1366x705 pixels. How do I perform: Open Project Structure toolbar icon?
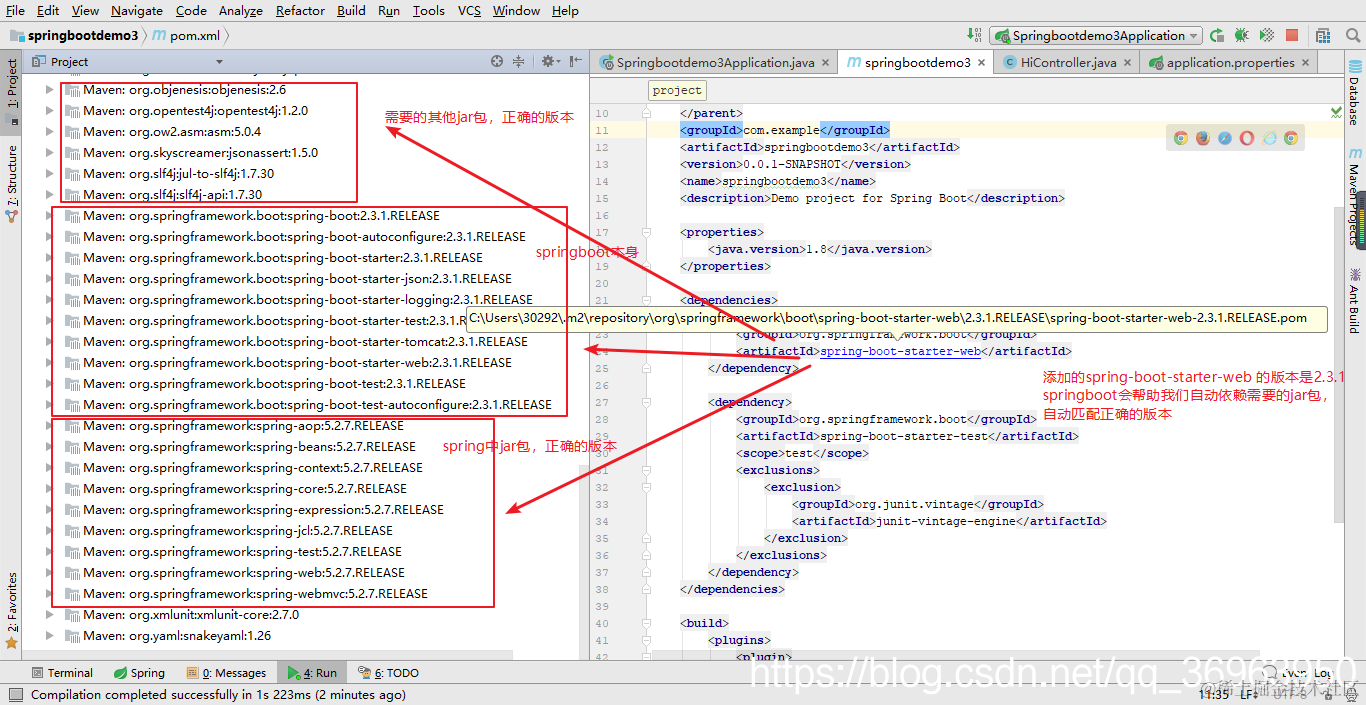click(x=1324, y=35)
